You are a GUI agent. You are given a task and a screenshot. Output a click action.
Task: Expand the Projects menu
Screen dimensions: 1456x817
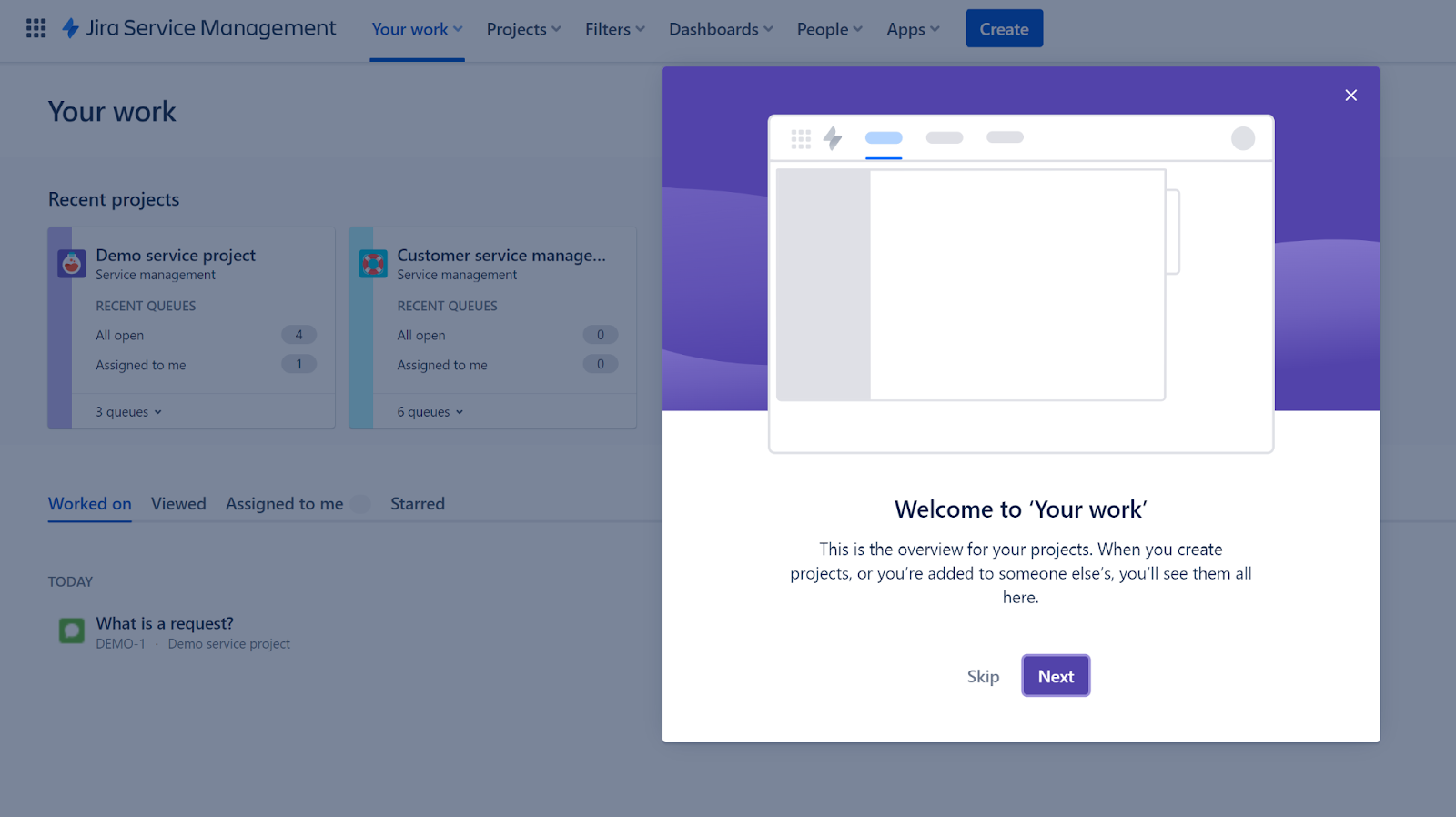tap(523, 29)
